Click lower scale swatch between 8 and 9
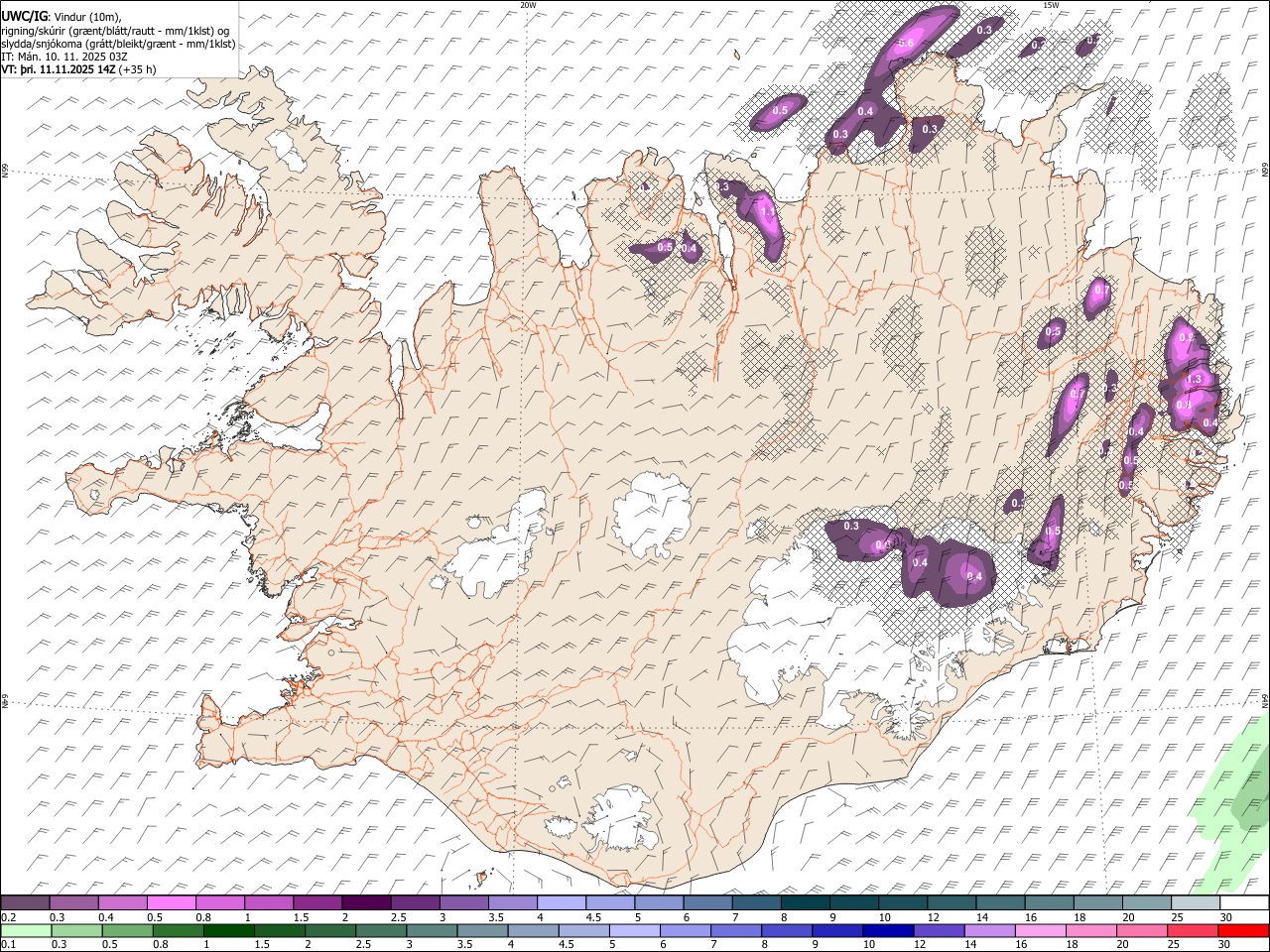Viewport: 1270px width, 952px height. click(x=787, y=929)
